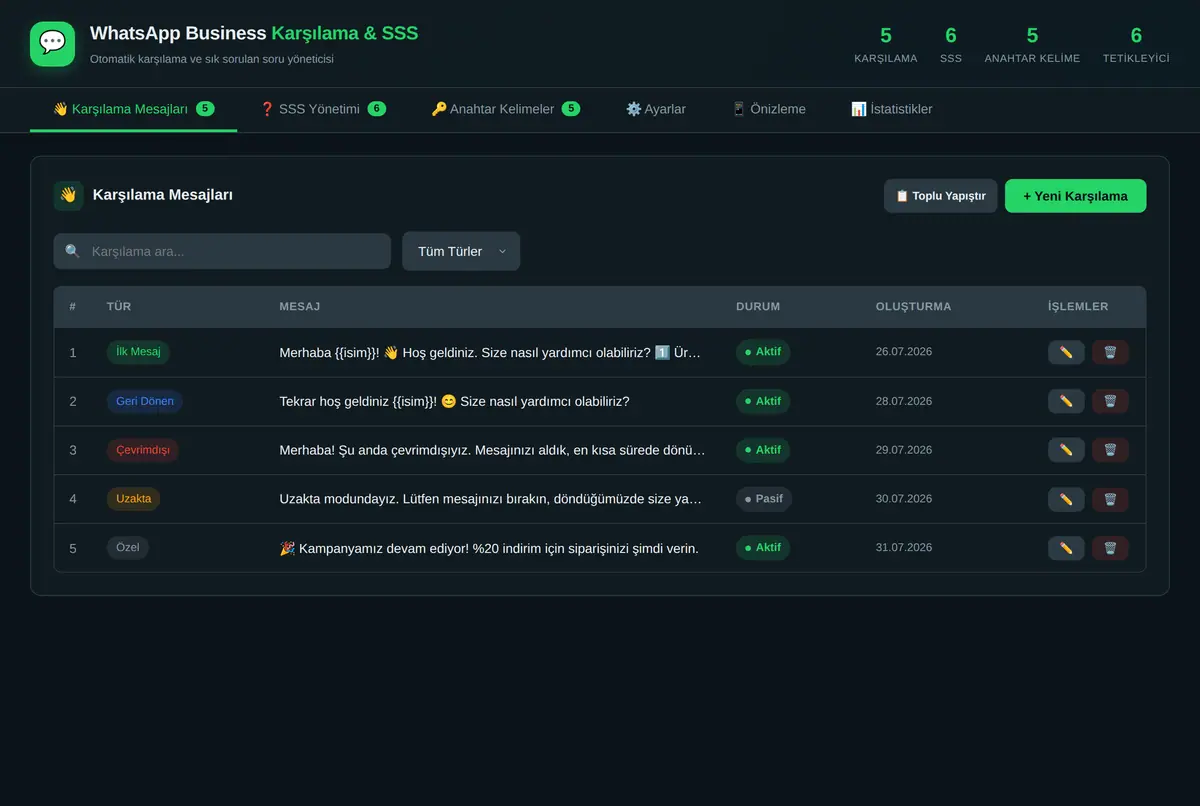This screenshot has width=1200, height=806.
Task: Focus the Karşılama ara search field
Action: [x=222, y=252]
